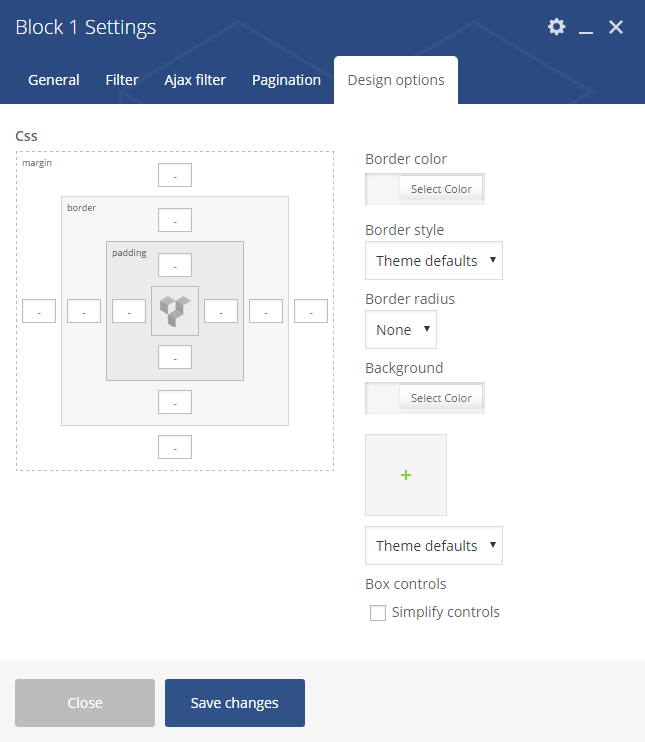Viewport: 645px width, 742px height.
Task: Open the Filter tab
Action: (122, 80)
